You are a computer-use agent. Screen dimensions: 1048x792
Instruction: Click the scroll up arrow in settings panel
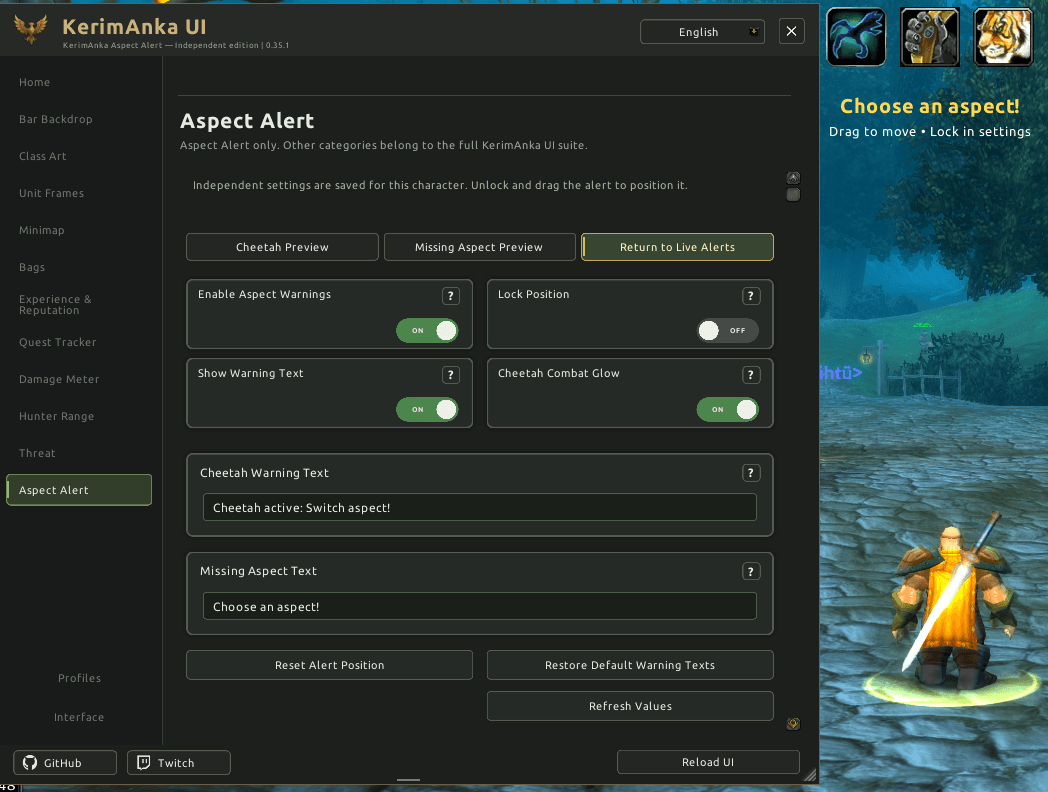tap(793, 178)
